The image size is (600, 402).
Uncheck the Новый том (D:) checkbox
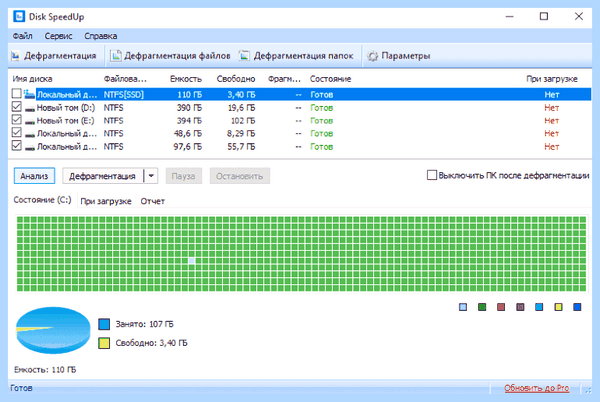point(16,106)
